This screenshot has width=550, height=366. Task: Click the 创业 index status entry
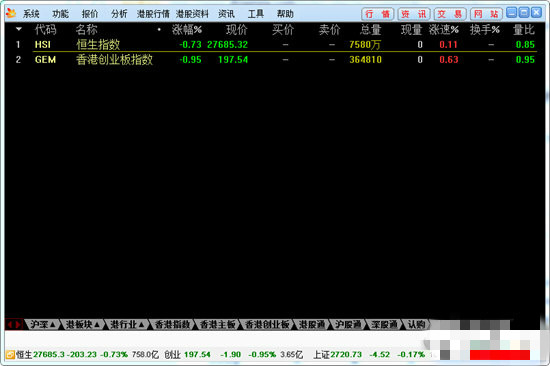pos(234,355)
